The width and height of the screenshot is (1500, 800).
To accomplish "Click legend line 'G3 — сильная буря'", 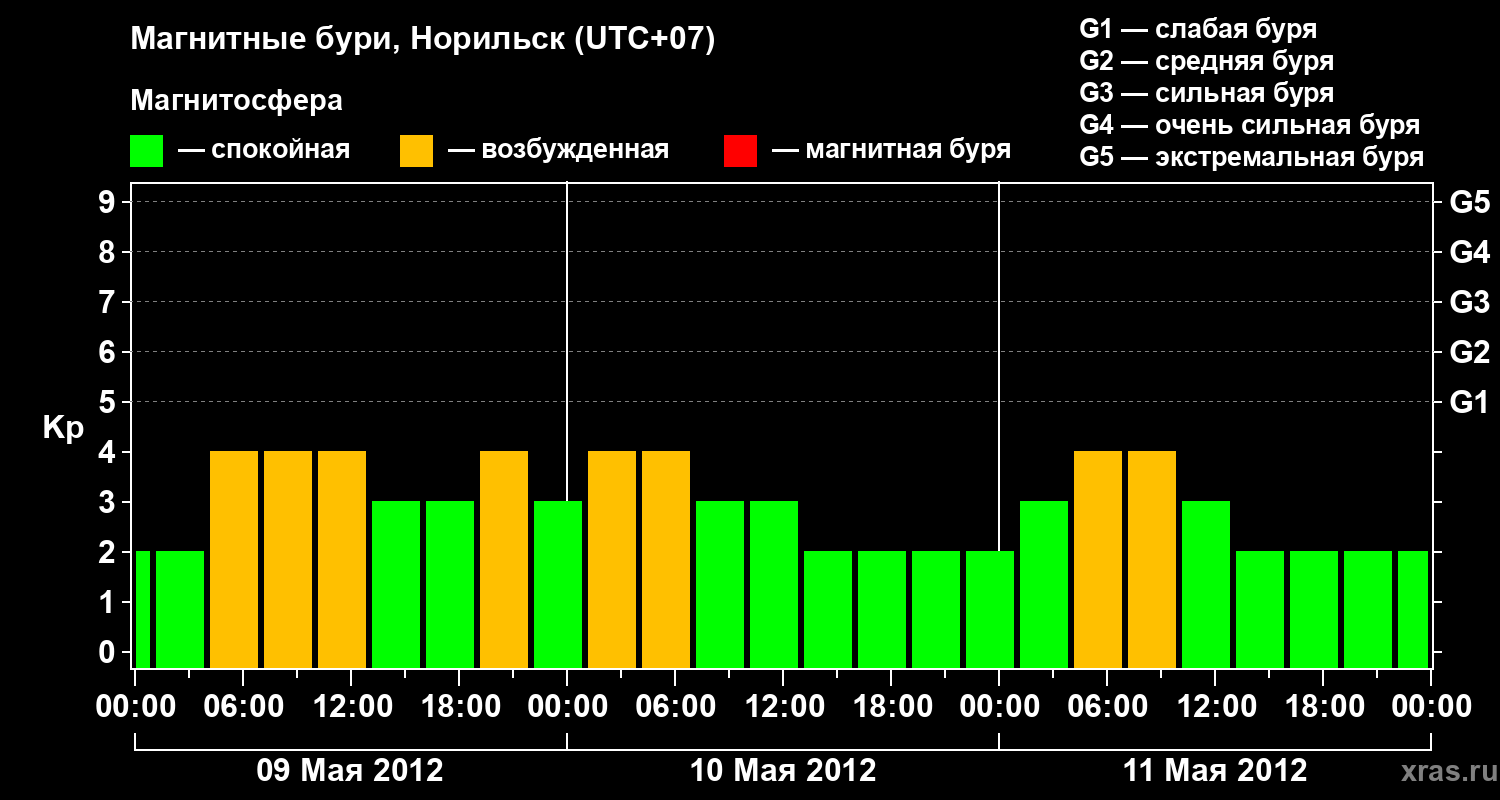I will pyautogui.click(x=1207, y=93).
